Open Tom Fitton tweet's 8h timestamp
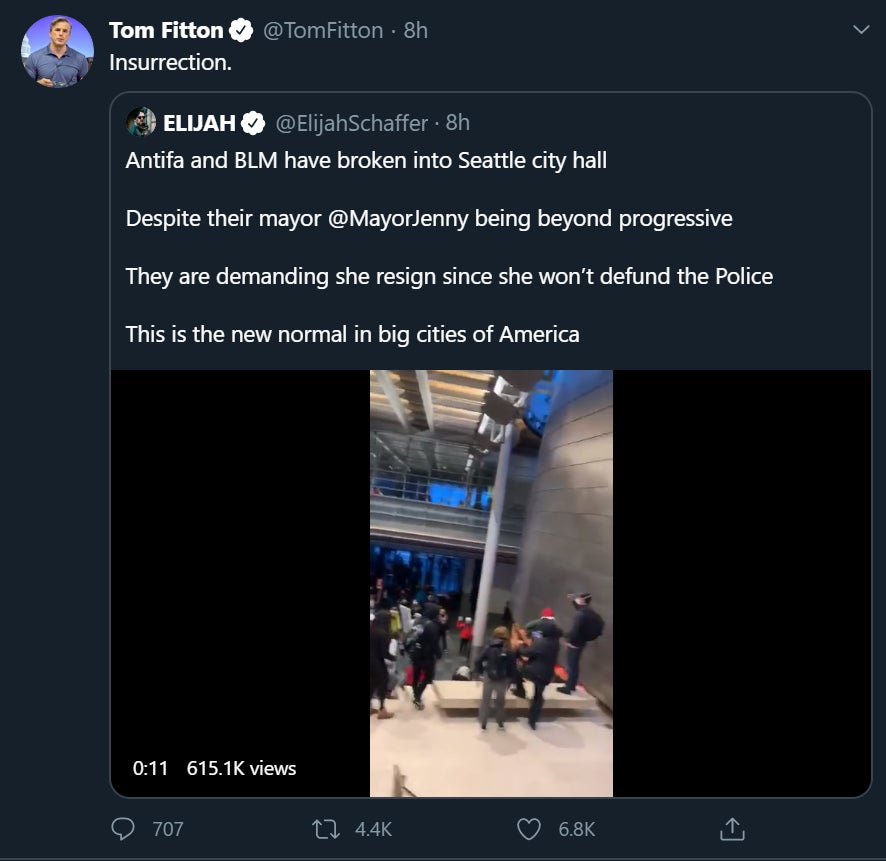 [415, 31]
